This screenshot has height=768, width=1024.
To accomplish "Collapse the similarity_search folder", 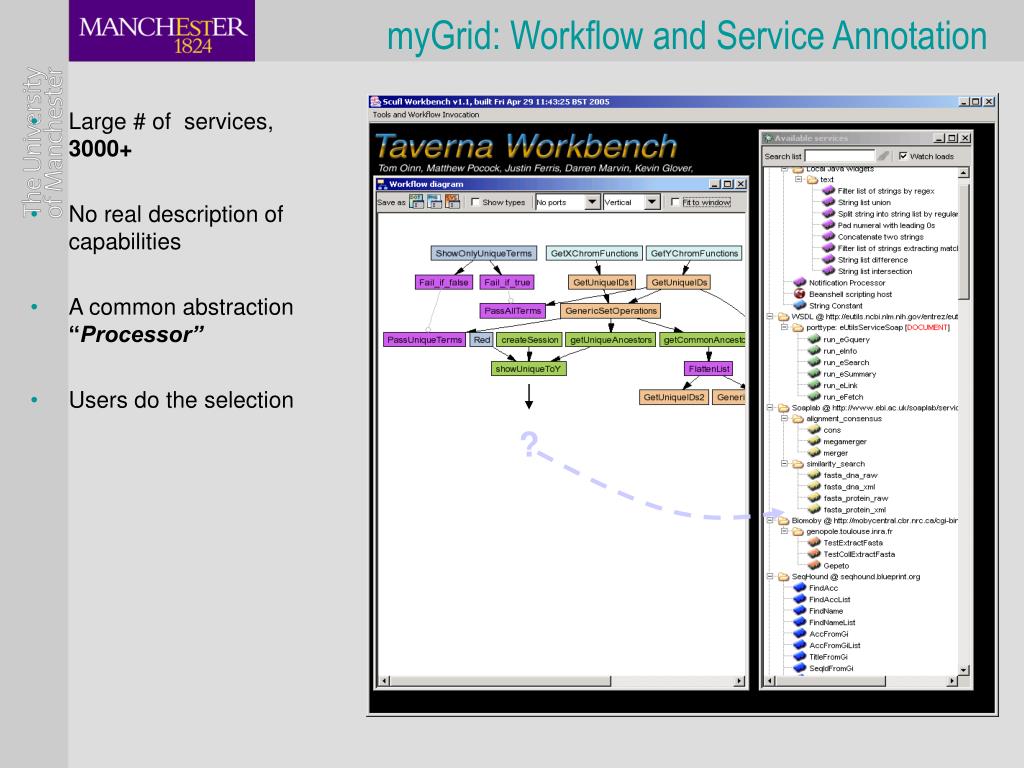I will 784,463.
